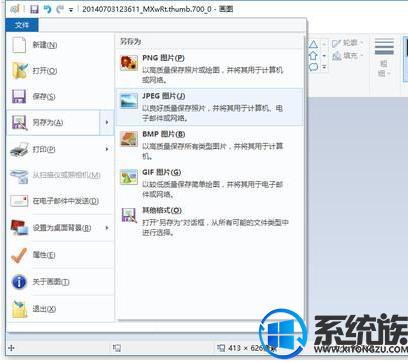
Task: Click the desktop background monitor icon
Action: tap(19, 228)
